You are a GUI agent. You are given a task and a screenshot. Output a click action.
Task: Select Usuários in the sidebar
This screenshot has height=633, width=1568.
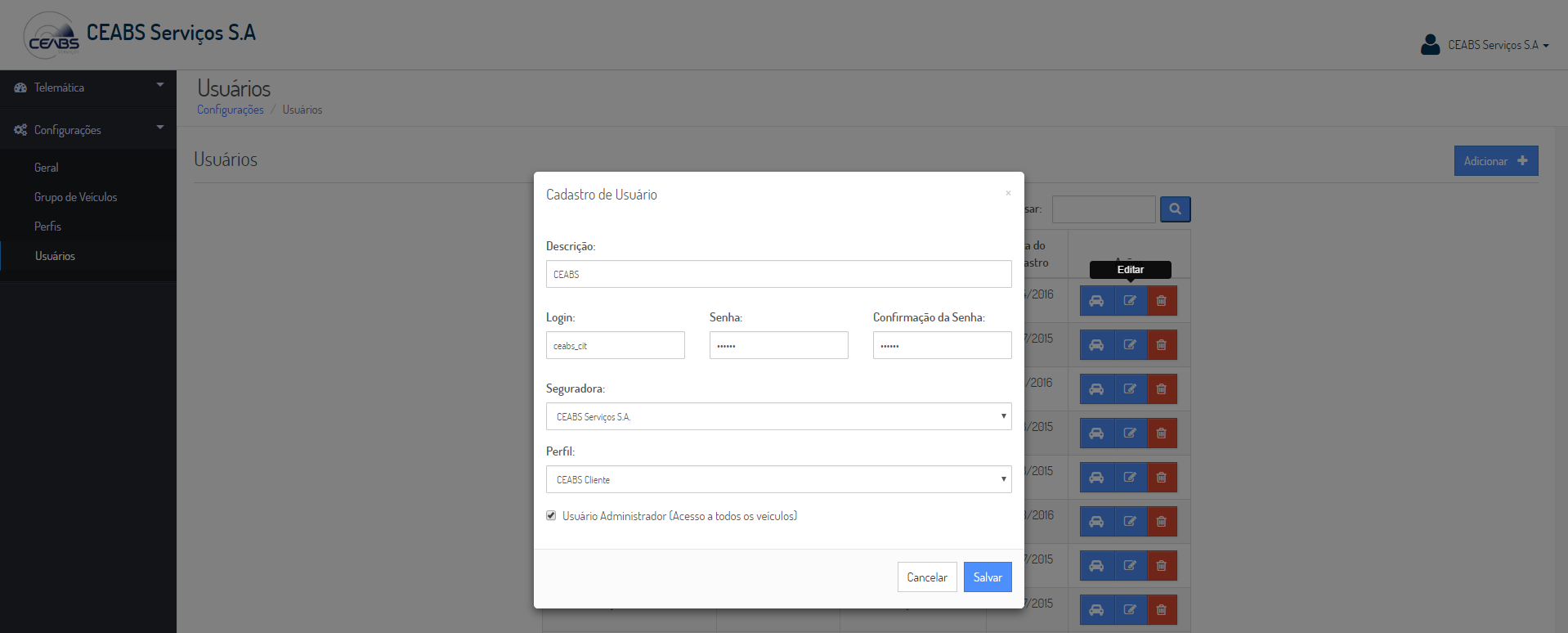click(x=56, y=256)
